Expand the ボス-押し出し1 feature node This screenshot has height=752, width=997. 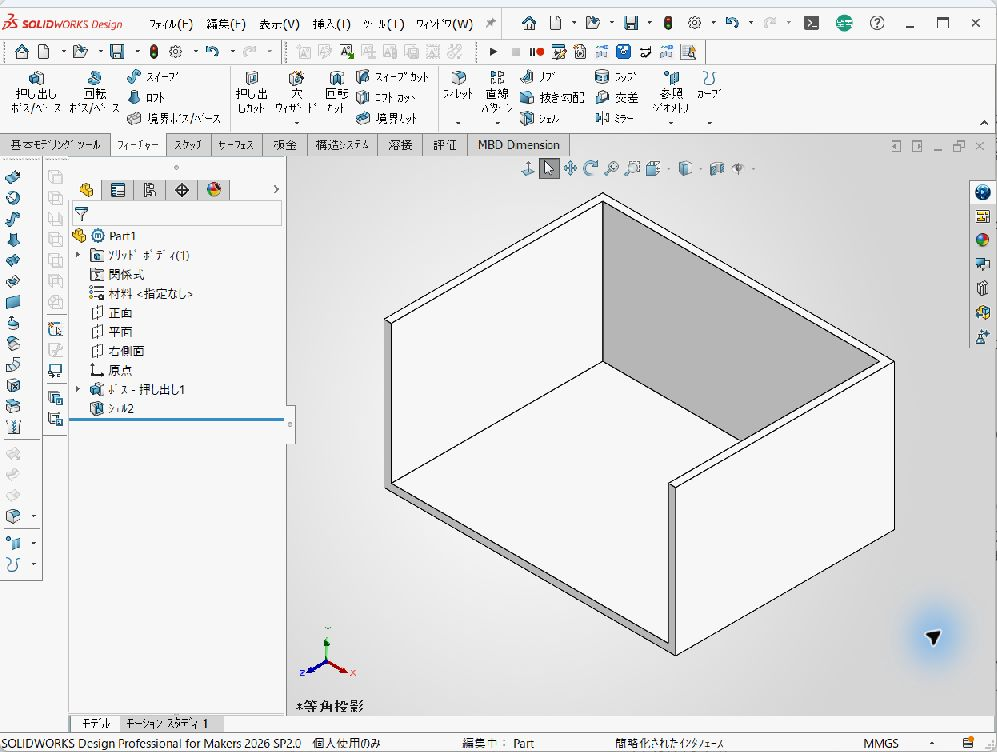coord(78,389)
